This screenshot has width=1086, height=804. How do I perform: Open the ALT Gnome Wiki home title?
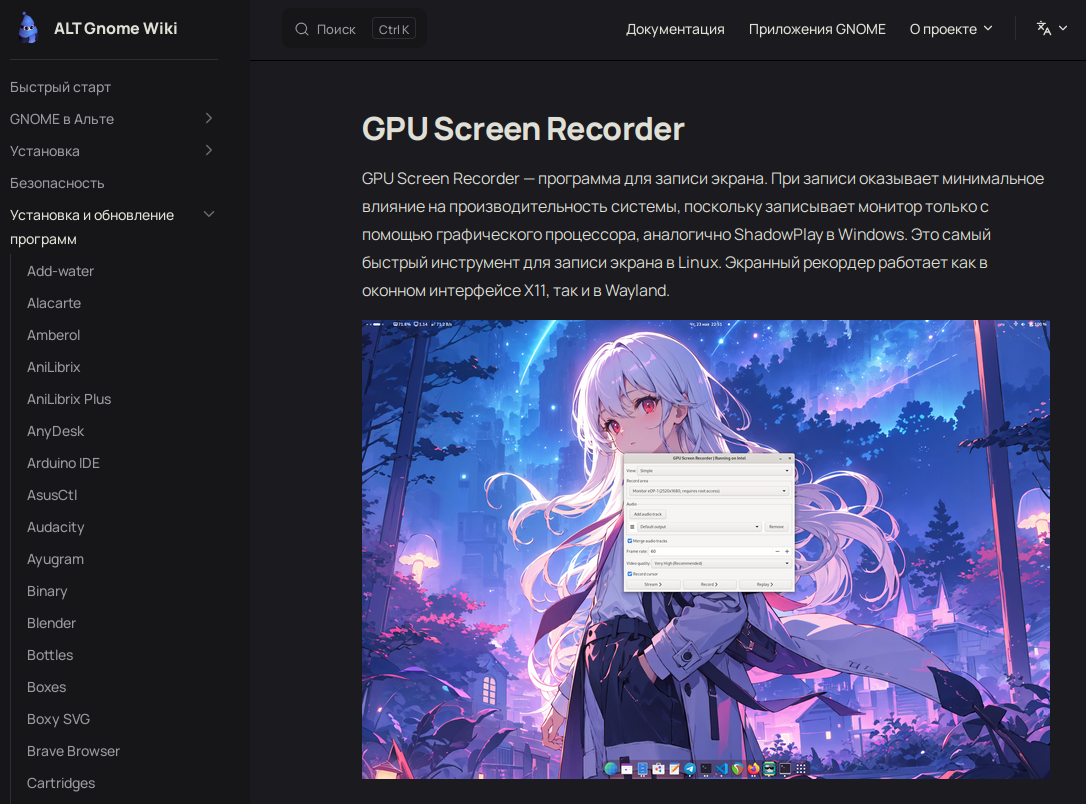116,28
